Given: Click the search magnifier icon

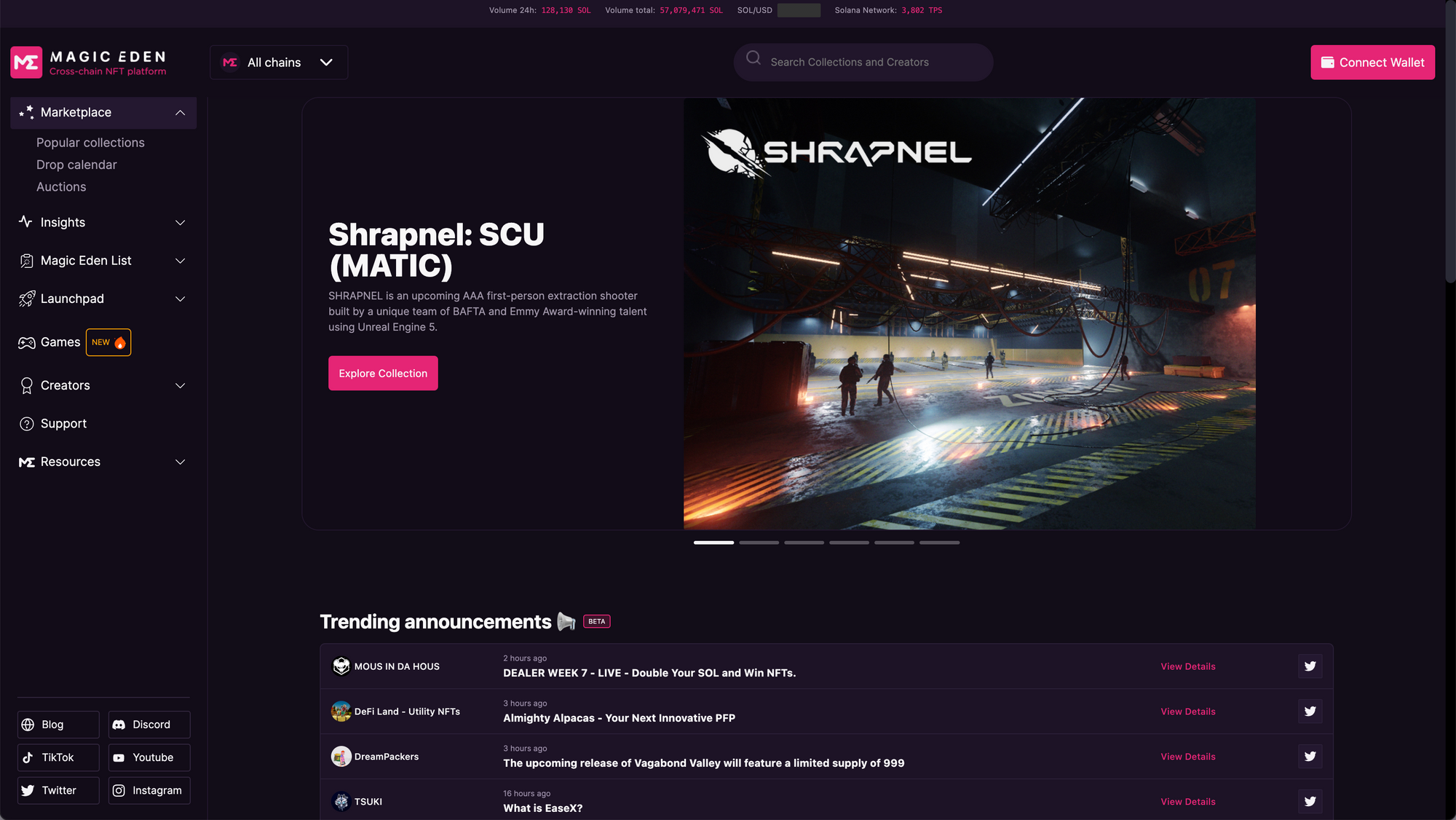Looking at the screenshot, I should coord(753,58).
